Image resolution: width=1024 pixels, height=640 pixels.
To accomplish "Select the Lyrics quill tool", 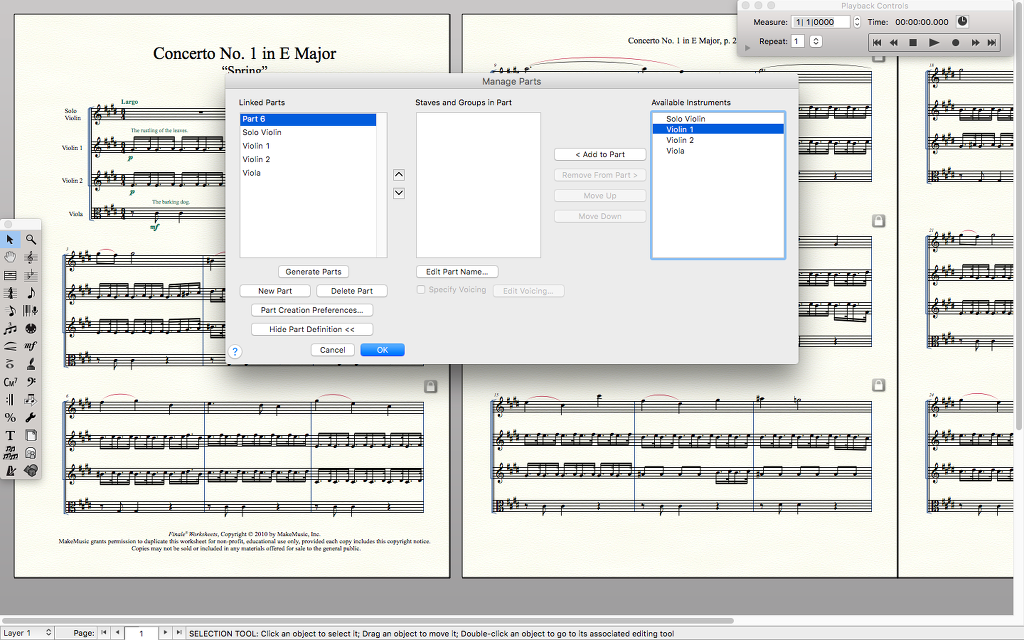I will pos(31,364).
